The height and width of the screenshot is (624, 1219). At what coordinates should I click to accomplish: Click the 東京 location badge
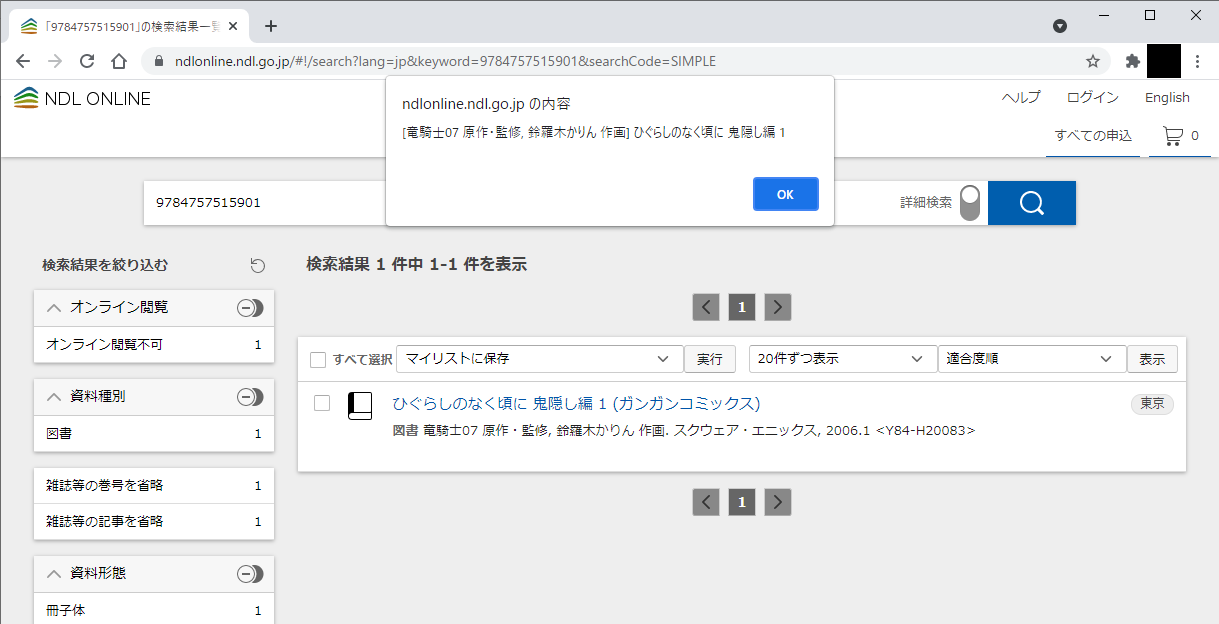coord(1152,403)
